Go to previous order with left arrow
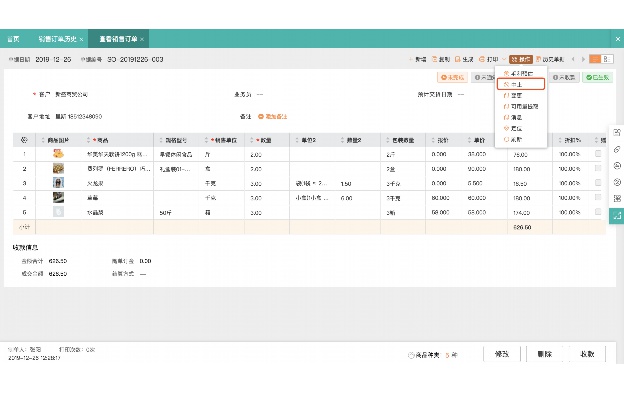This screenshot has width=624, height=393. click(x=573, y=59)
